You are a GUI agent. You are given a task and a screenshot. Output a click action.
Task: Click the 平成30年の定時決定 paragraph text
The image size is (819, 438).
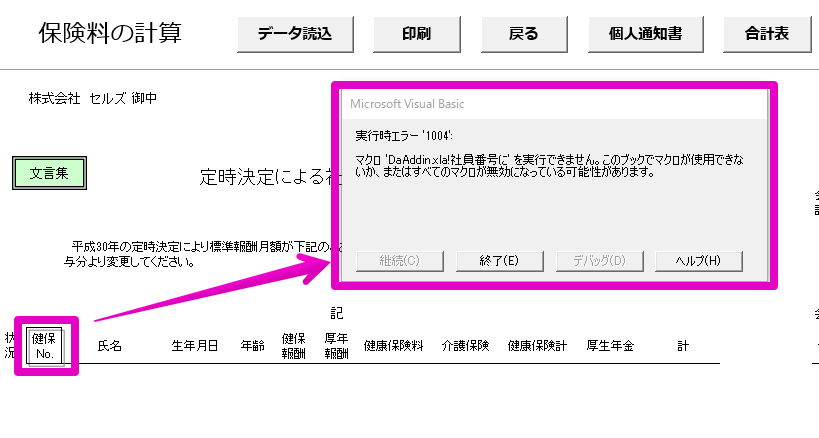[x=203, y=254]
